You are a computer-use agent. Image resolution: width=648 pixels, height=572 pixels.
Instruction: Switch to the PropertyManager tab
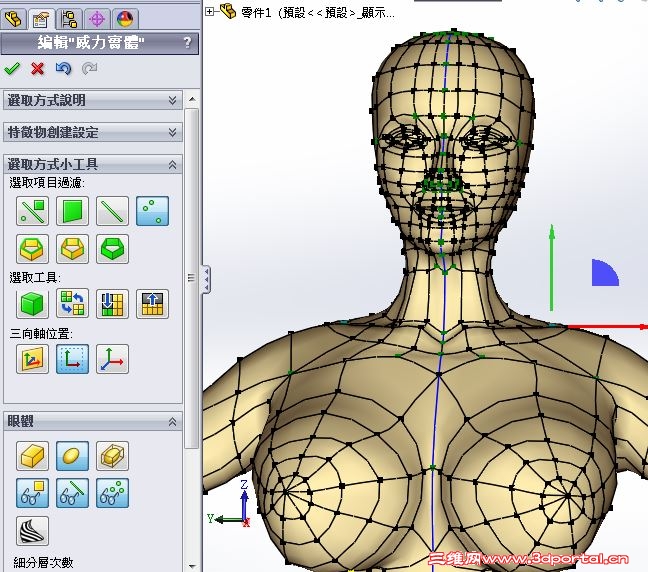coord(41,19)
